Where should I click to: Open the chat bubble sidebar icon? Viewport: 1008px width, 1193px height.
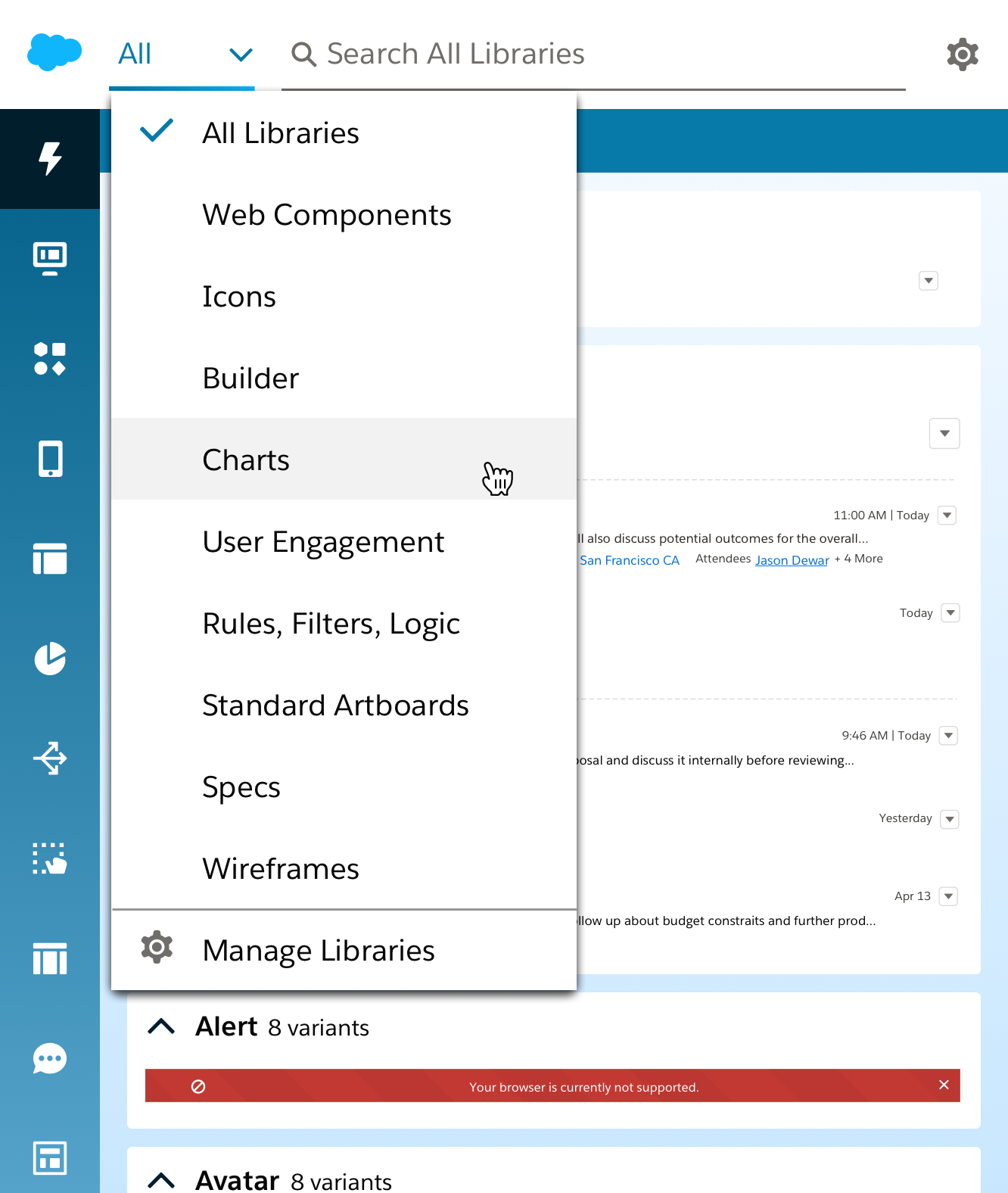tap(50, 1058)
